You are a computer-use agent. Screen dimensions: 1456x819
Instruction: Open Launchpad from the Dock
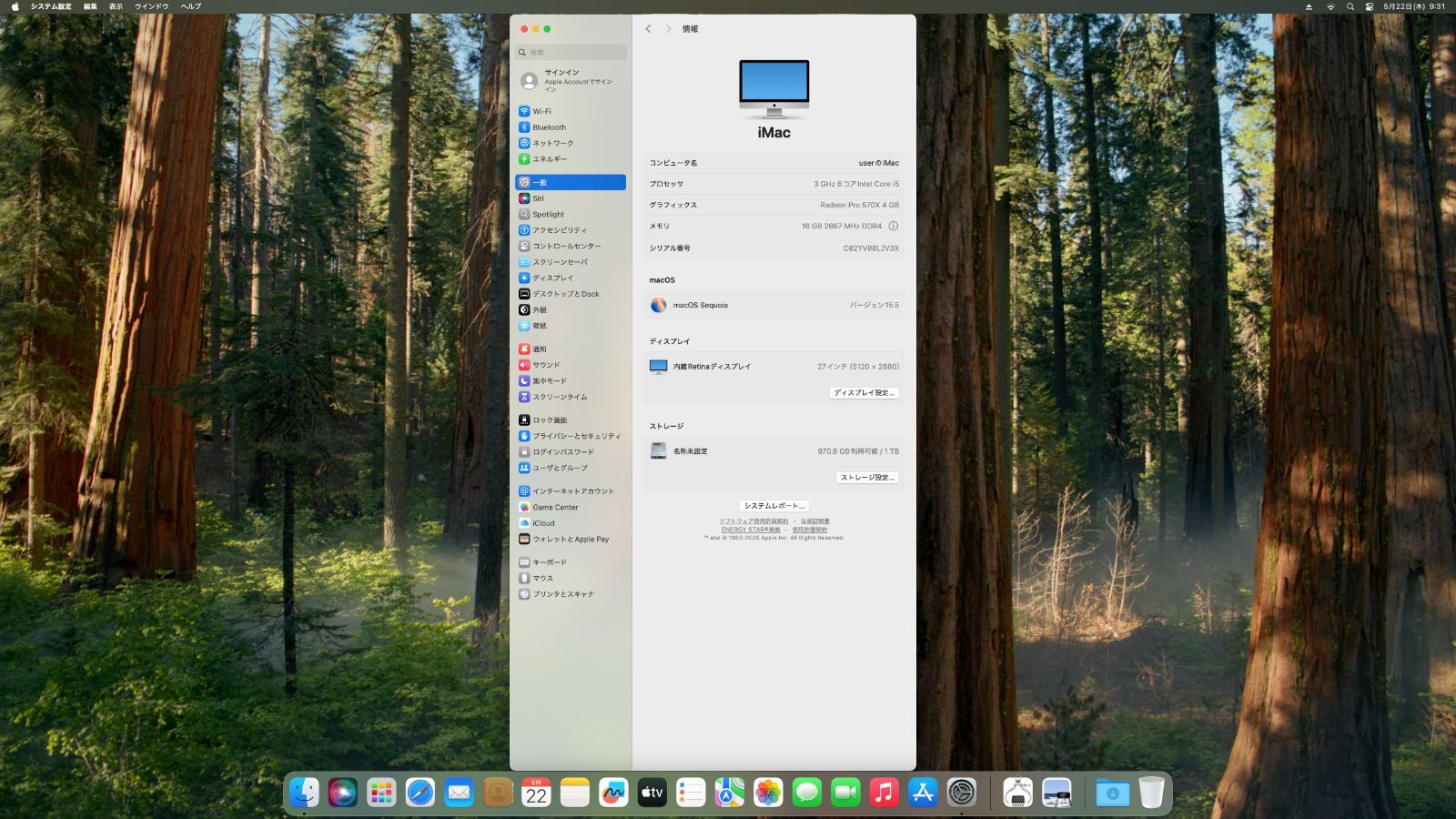[381, 793]
